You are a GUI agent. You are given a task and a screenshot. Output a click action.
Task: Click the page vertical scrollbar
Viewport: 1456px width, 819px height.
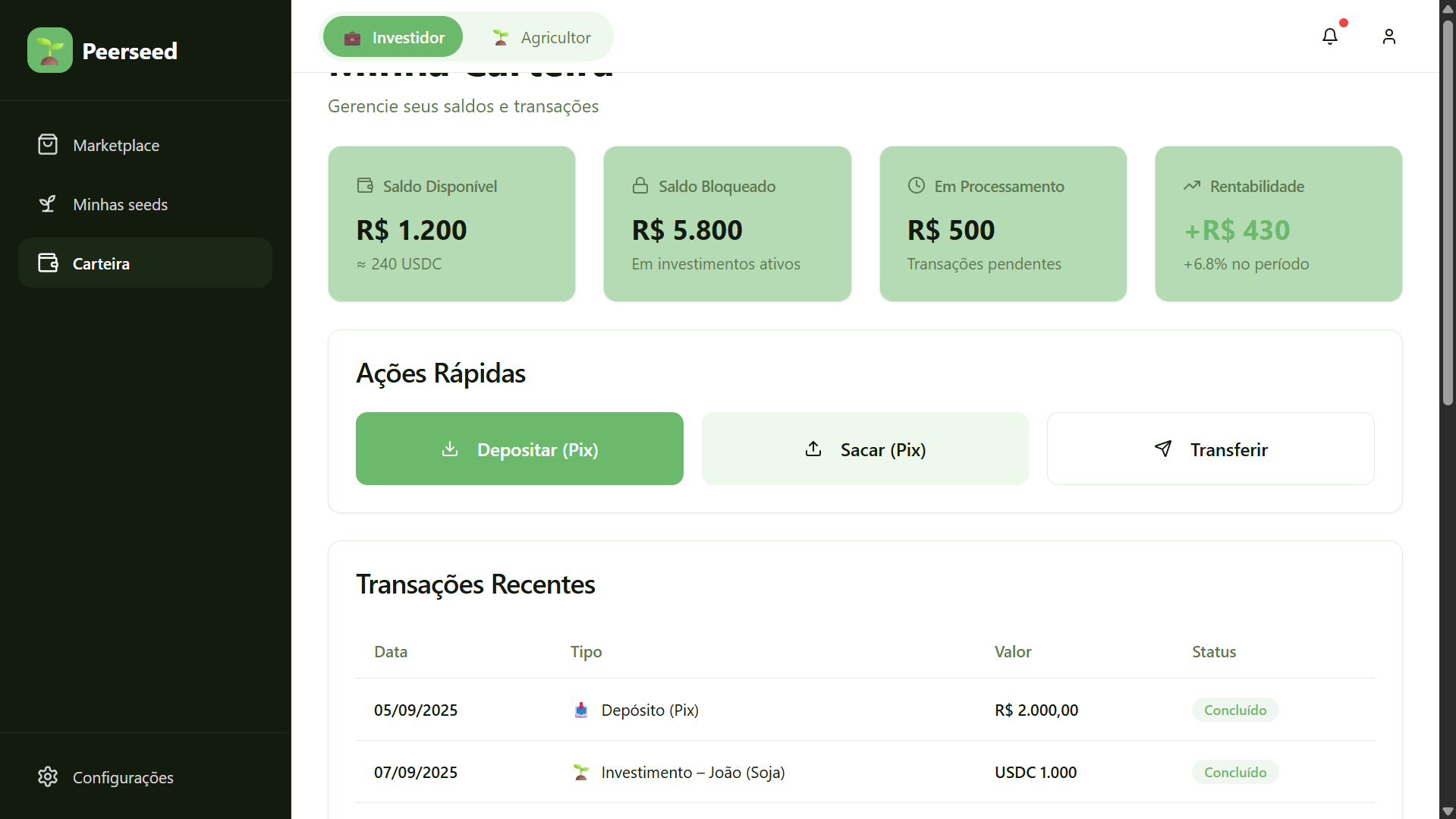click(1448, 213)
